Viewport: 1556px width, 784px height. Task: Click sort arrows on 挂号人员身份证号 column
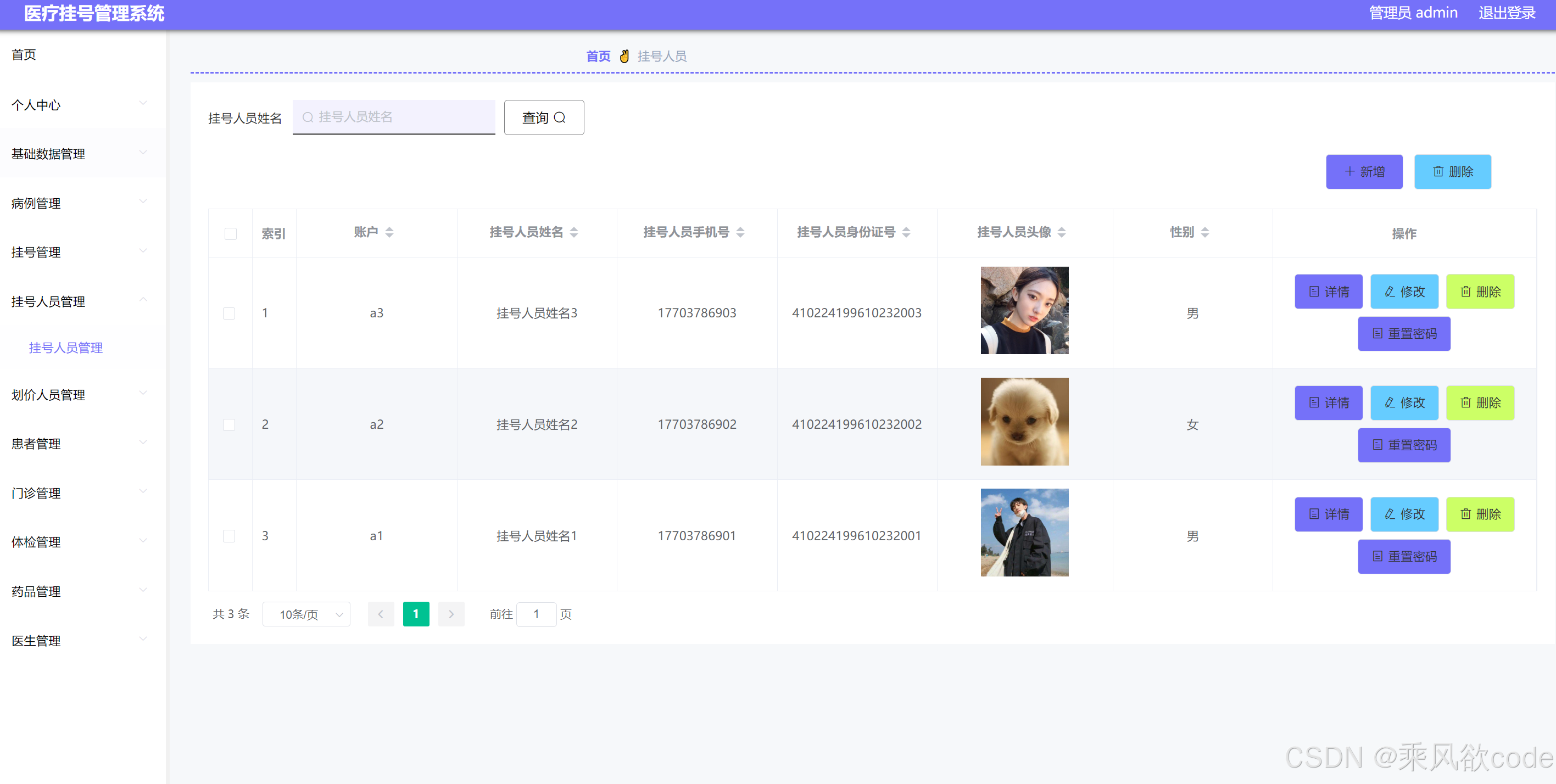click(x=906, y=233)
